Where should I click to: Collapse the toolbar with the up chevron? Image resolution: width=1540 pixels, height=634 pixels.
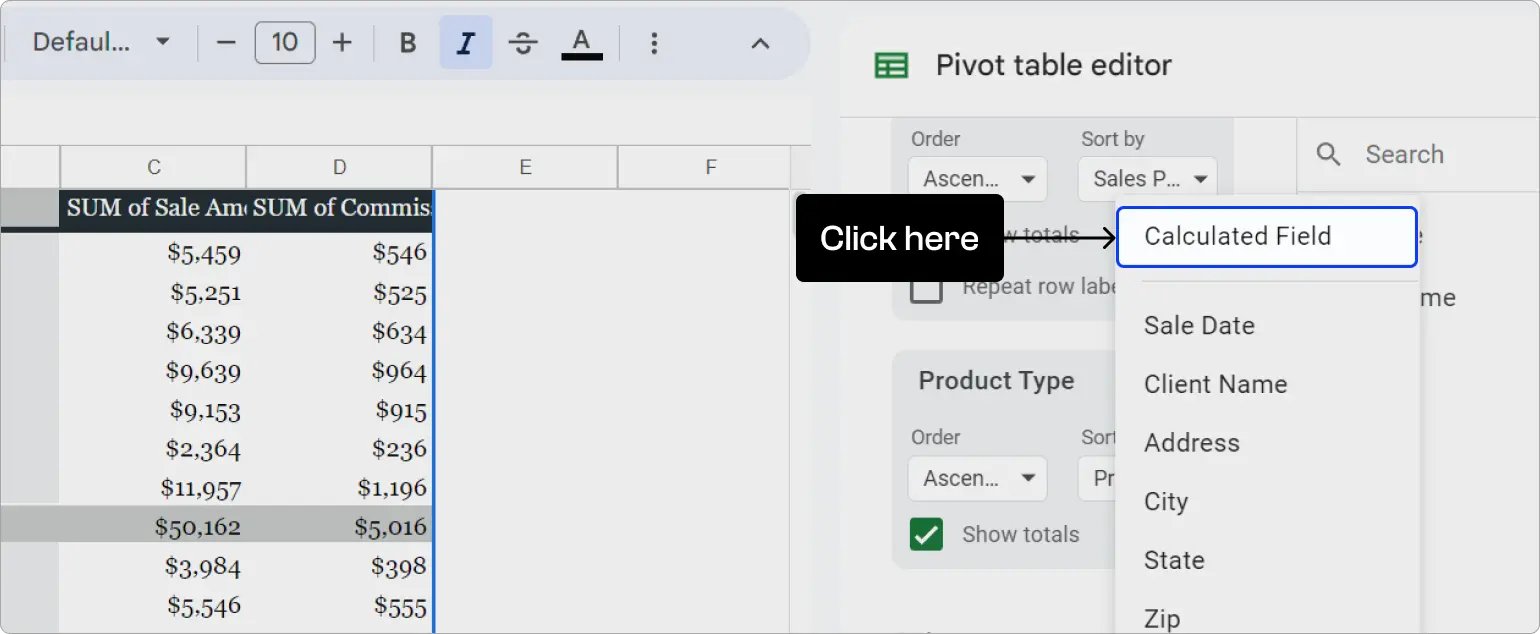(760, 43)
